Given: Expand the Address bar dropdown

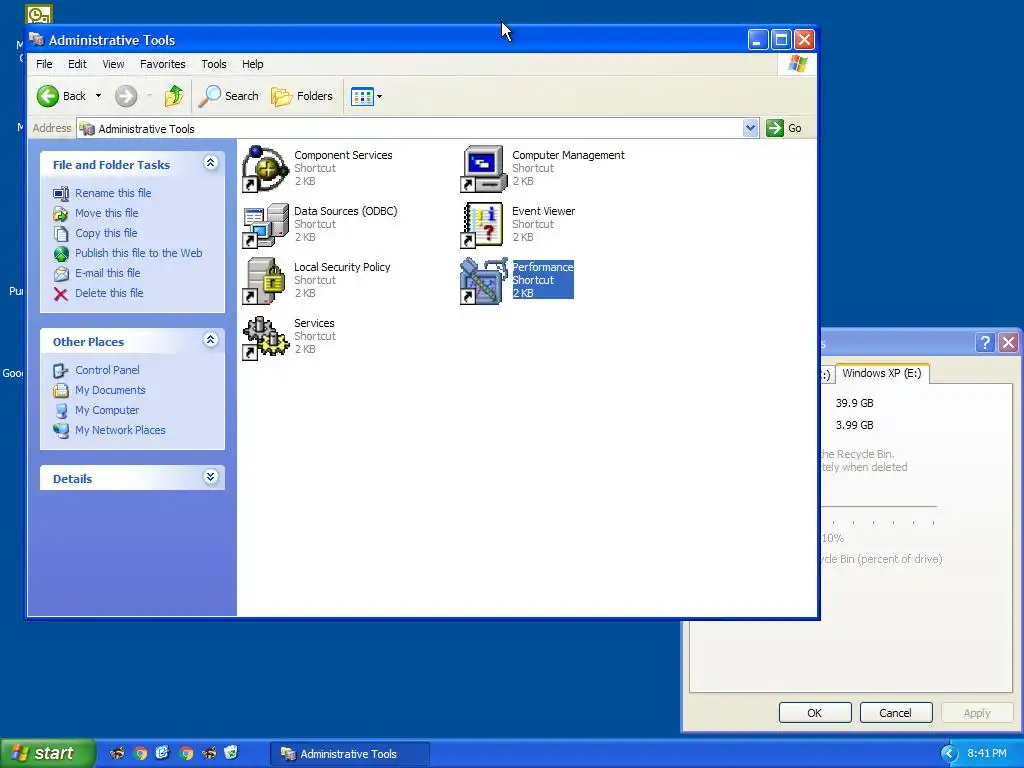Looking at the screenshot, I should (750, 128).
